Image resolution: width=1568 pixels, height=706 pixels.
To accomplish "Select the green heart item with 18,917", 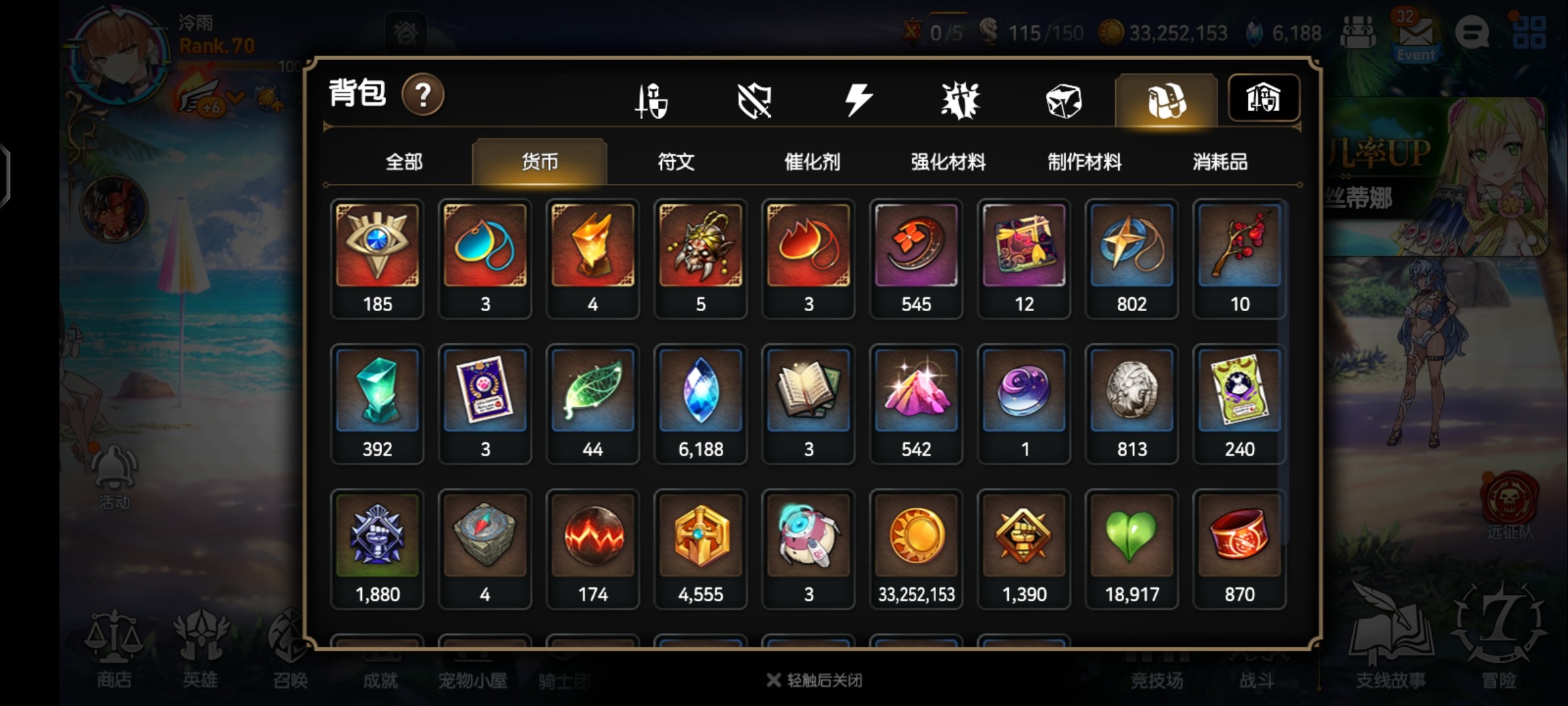I will tap(1132, 549).
